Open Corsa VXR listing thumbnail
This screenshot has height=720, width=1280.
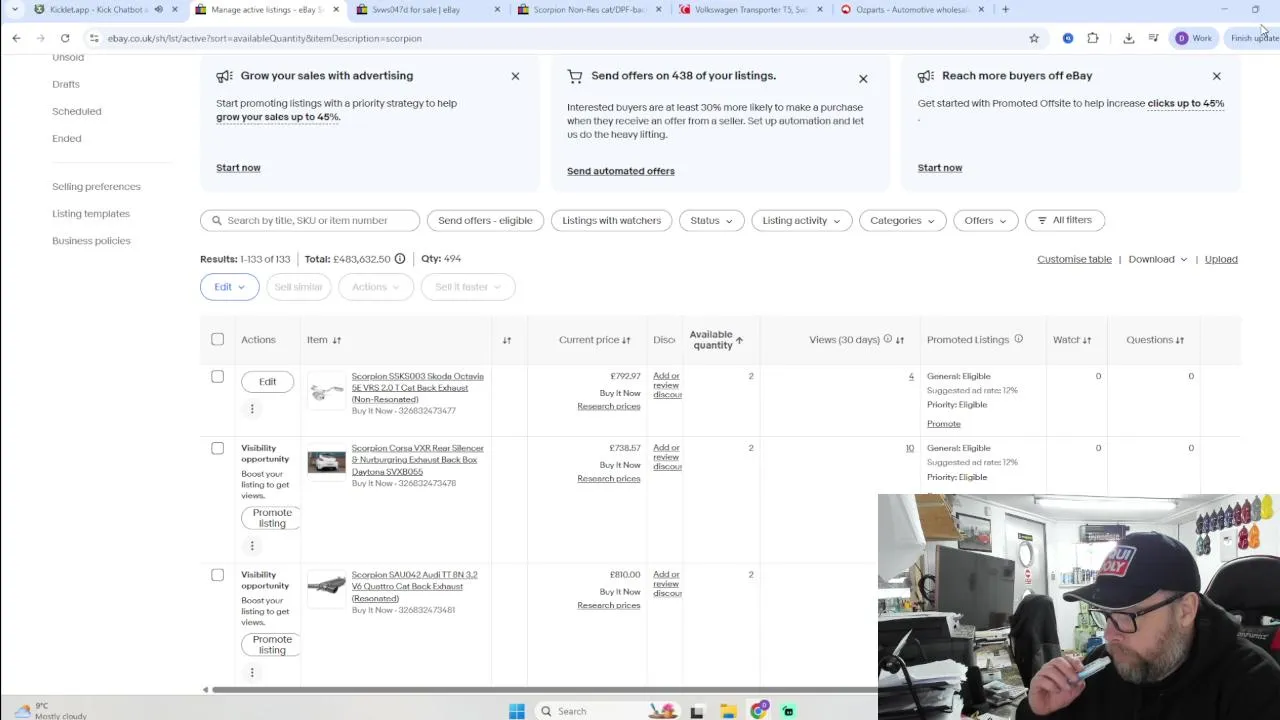(326, 462)
